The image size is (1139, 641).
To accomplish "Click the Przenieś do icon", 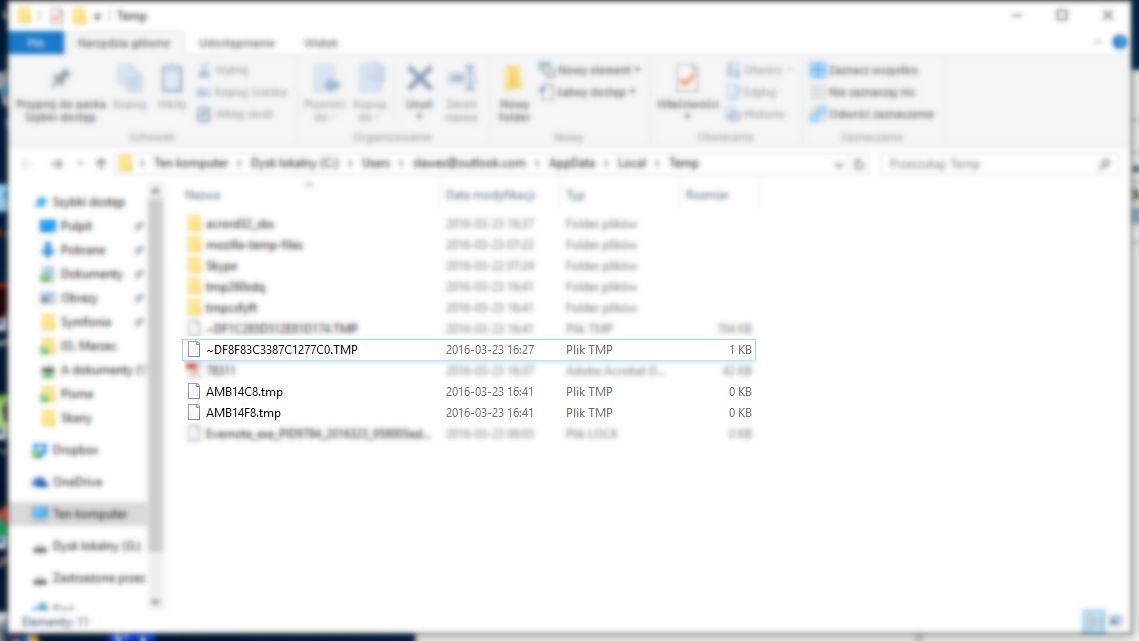I will pos(325,78).
